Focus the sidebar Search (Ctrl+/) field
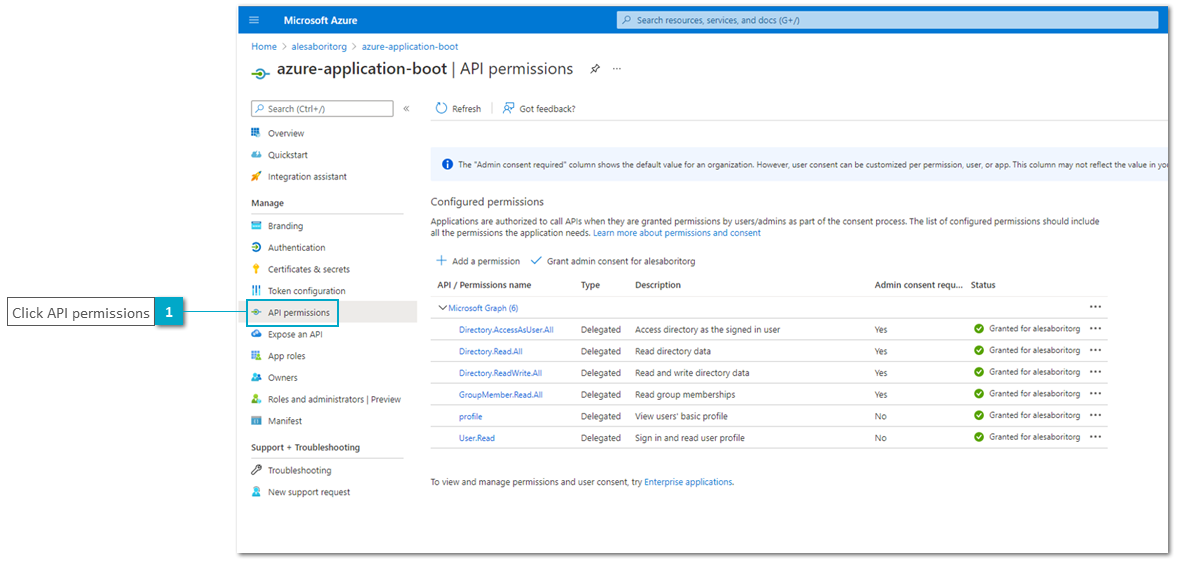This screenshot has height=562, width=1177. 322,109
